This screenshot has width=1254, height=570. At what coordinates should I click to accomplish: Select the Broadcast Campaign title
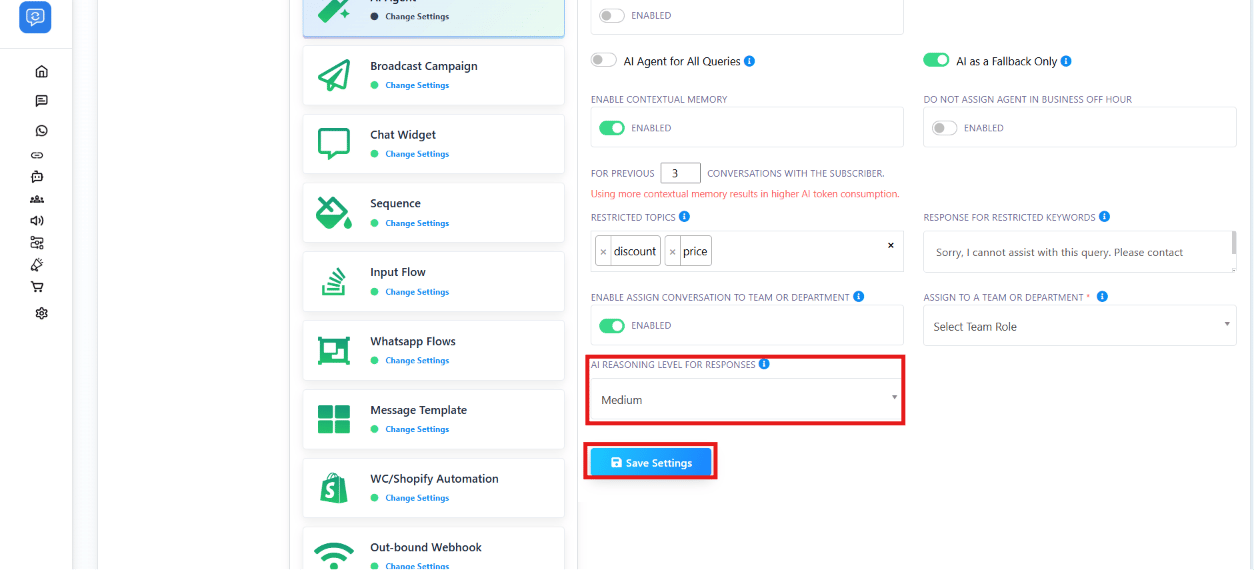click(x=424, y=66)
